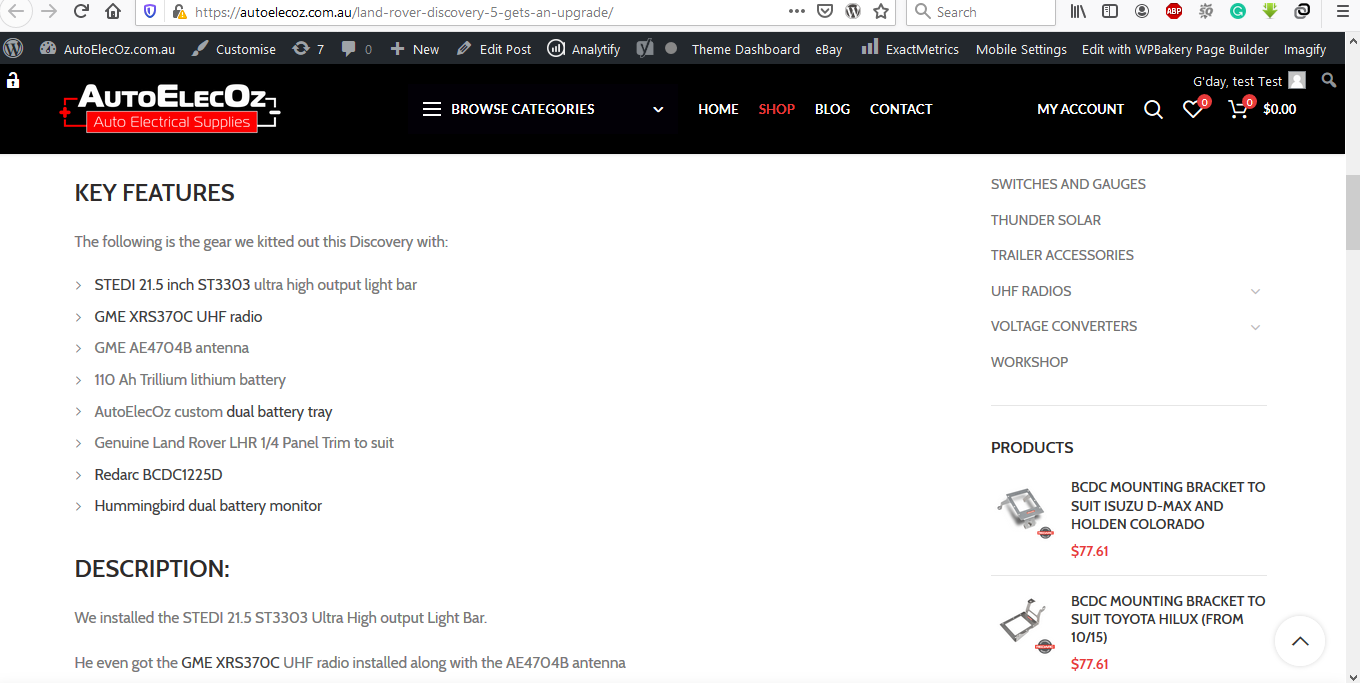Click New in the admin bar

pyautogui.click(x=415, y=49)
